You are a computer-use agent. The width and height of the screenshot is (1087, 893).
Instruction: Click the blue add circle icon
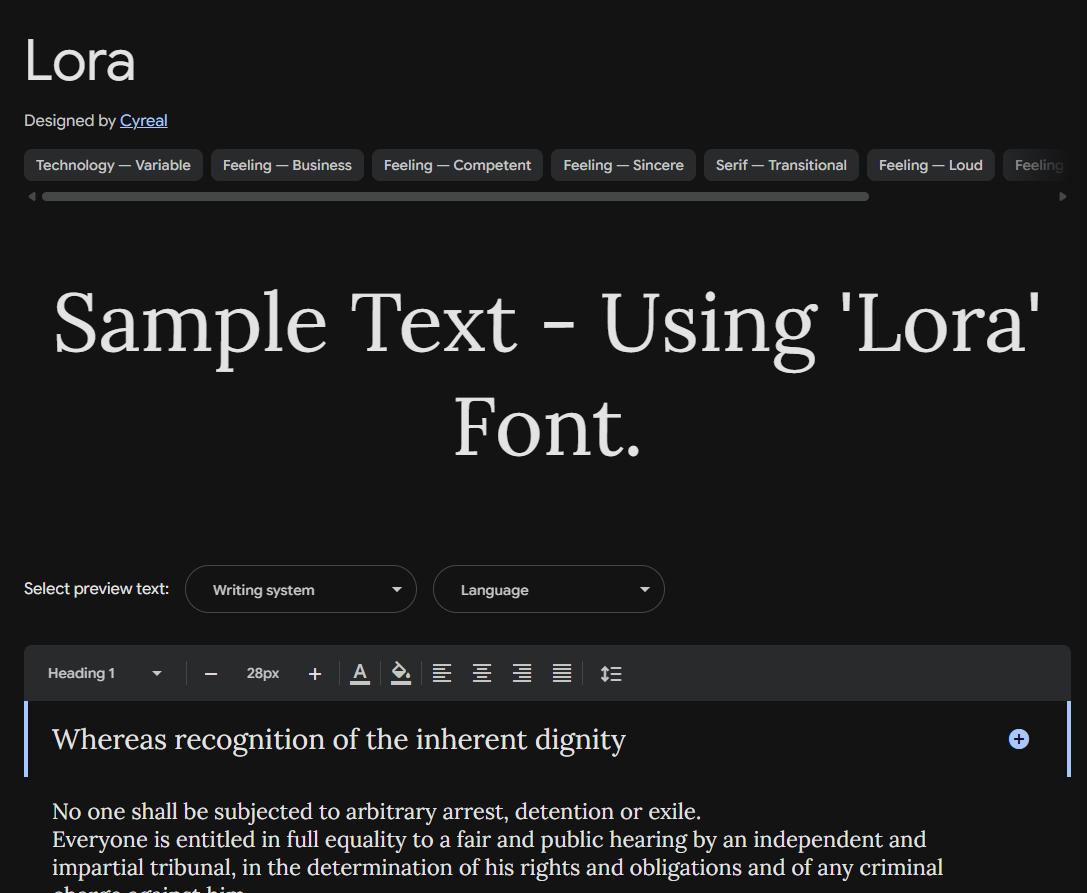pyautogui.click(x=1018, y=739)
